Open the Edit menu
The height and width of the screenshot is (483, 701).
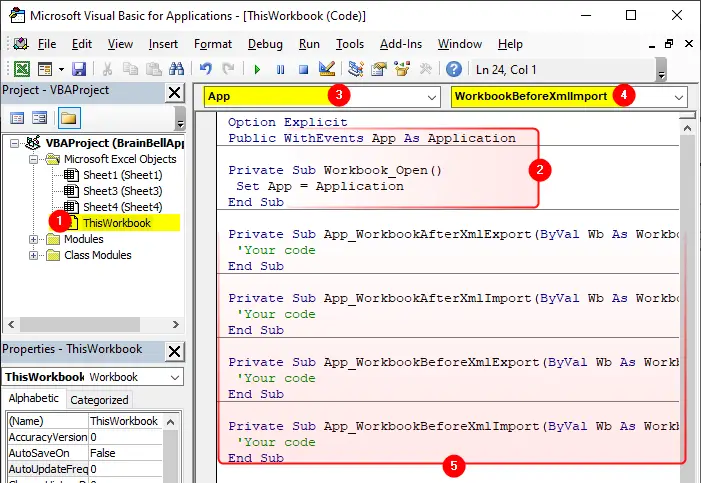click(82, 44)
